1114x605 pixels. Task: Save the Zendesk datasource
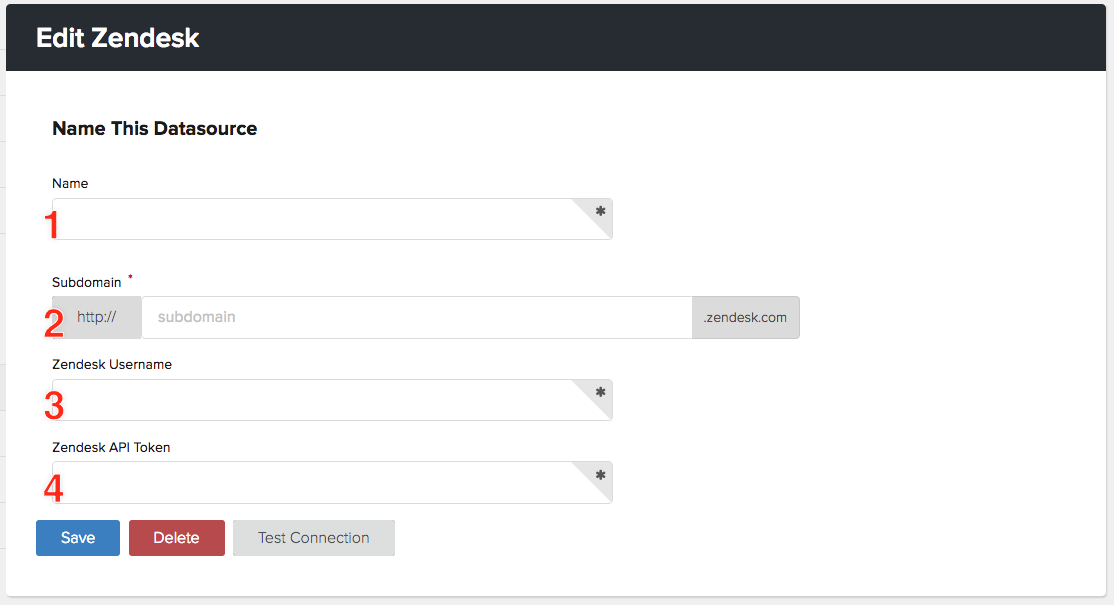point(78,538)
